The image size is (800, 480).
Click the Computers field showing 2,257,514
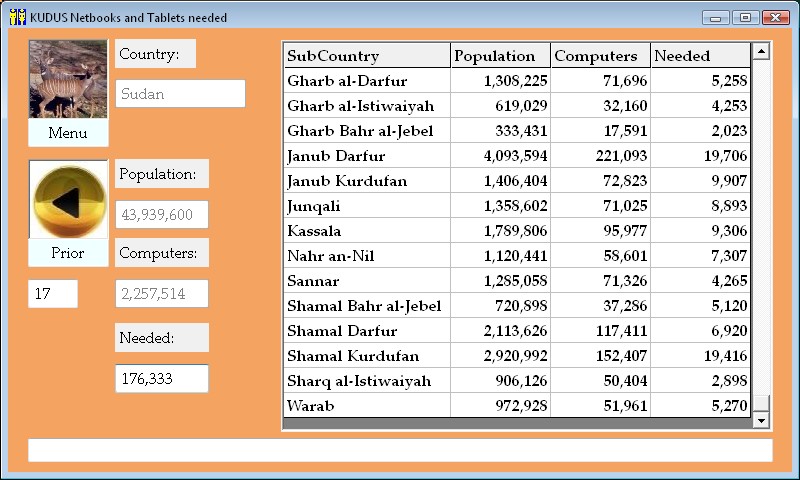pyautogui.click(x=162, y=294)
